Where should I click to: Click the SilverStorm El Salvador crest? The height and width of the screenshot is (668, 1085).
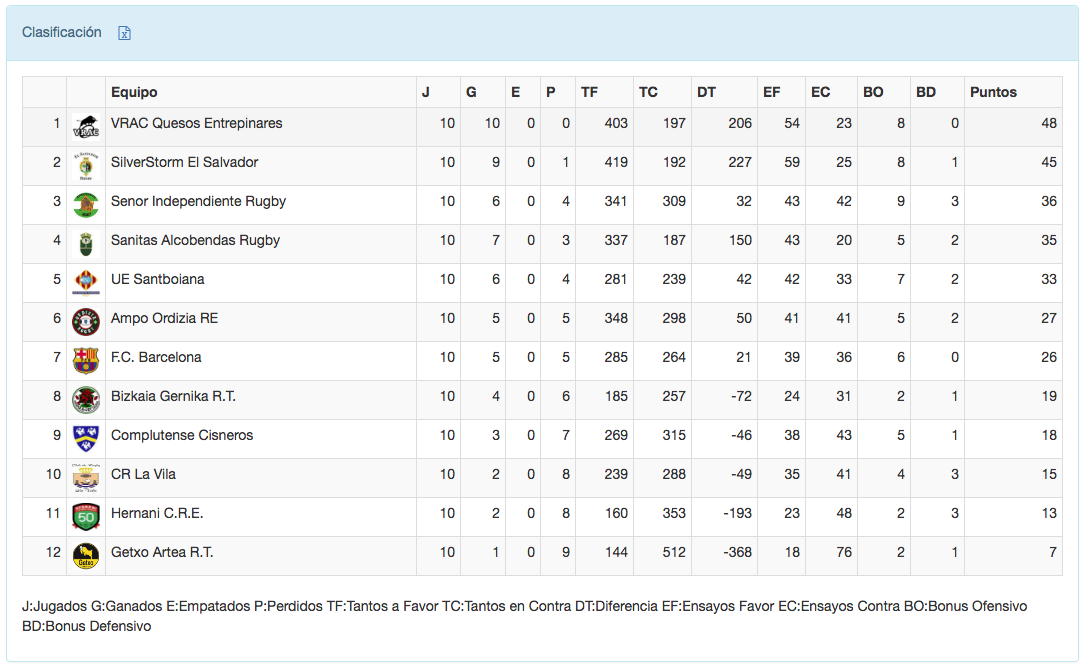coord(86,166)
